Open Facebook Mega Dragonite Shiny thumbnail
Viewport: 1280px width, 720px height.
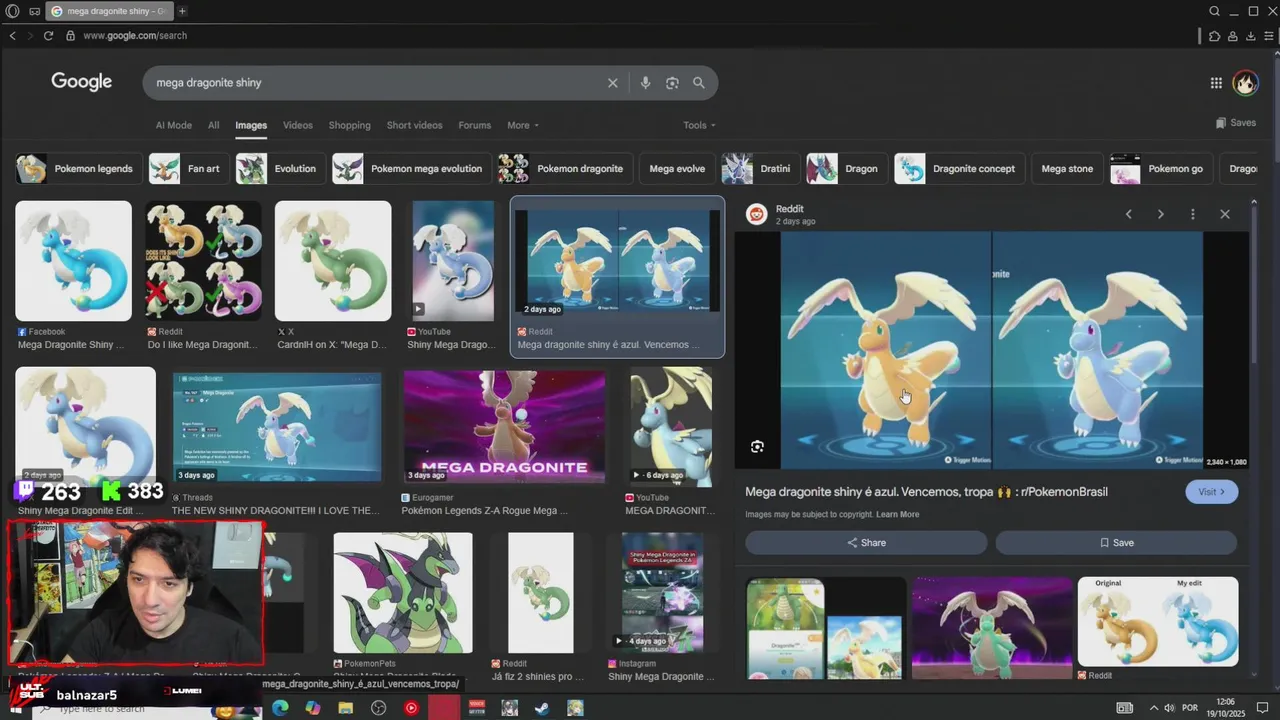[x=73, y=261]
